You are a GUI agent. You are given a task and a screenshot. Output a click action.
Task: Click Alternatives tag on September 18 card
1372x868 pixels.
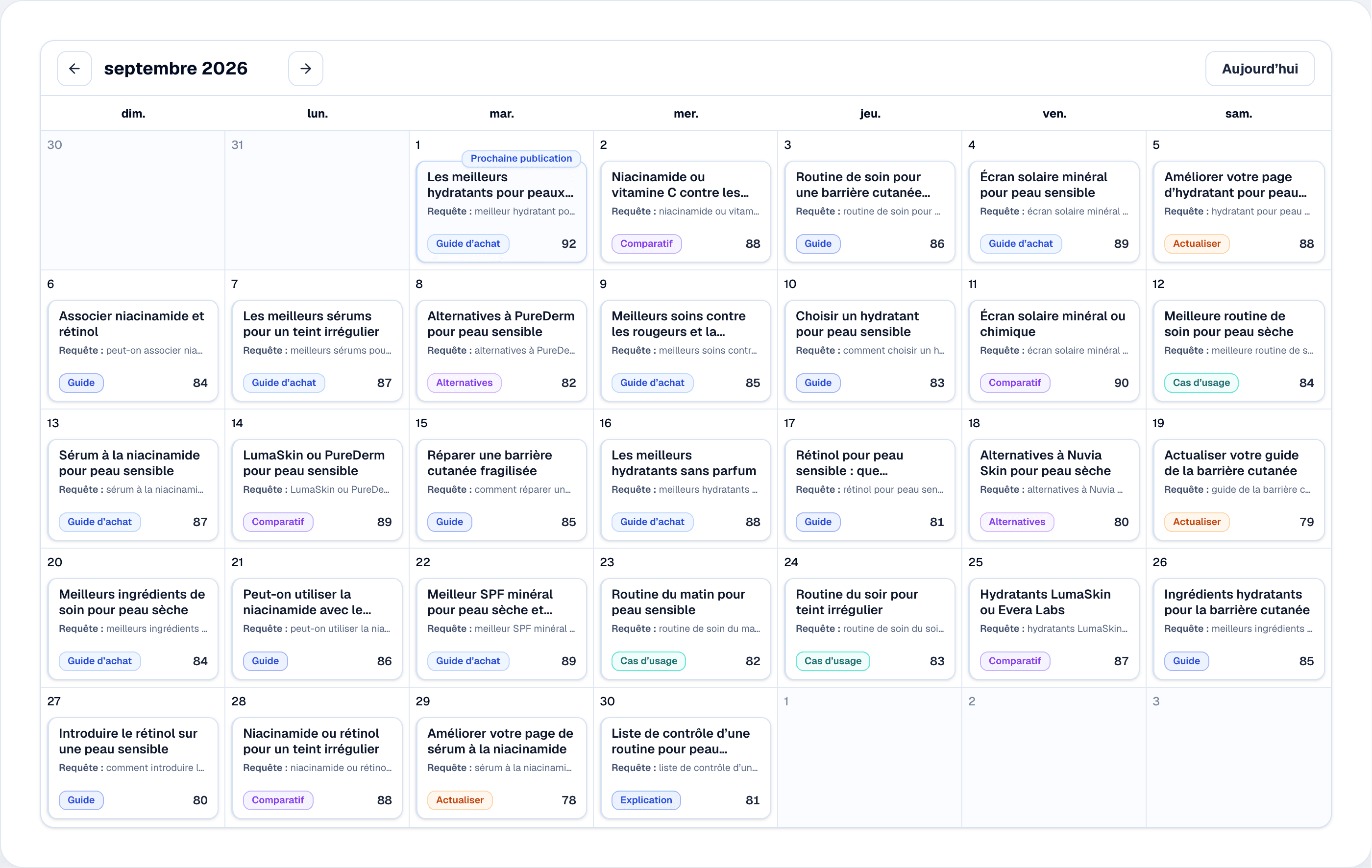click(1016, 522)
